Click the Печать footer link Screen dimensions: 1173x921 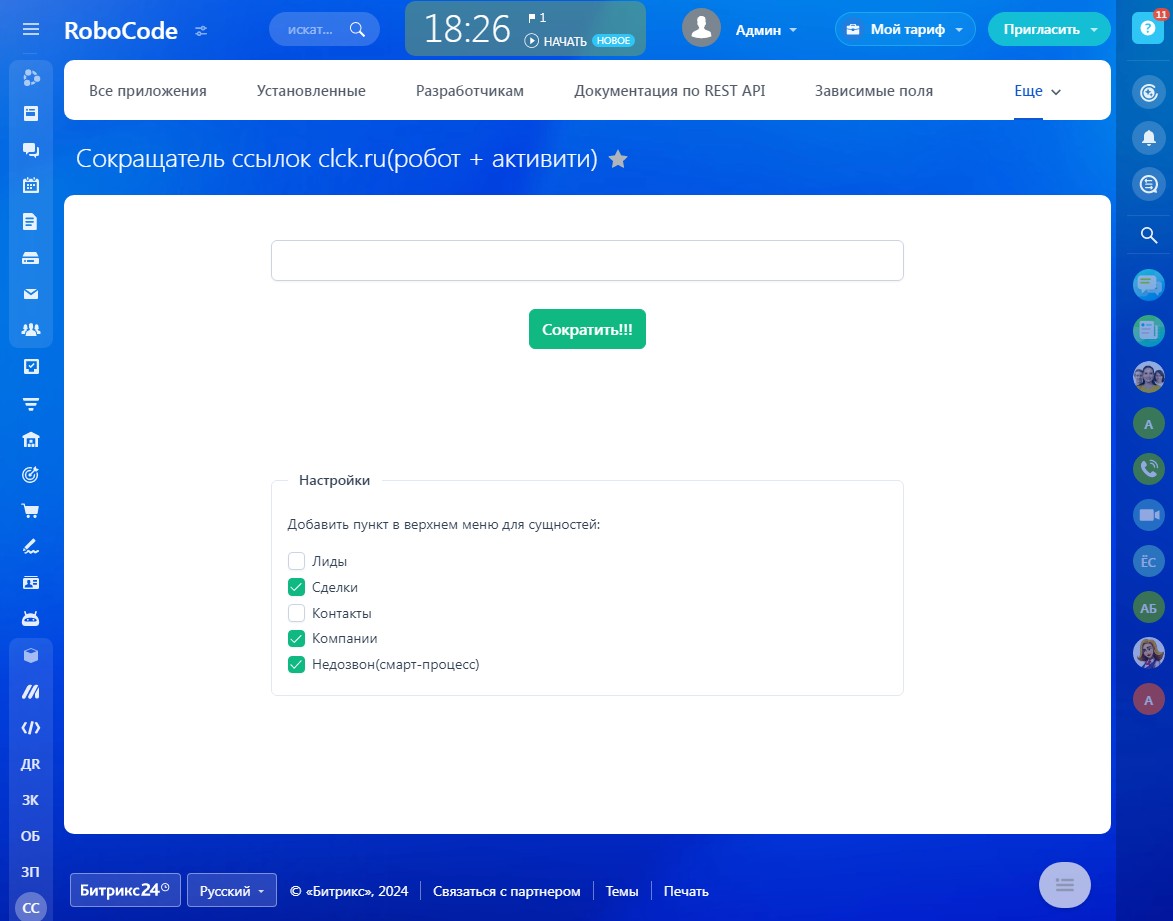tap(686, 891)
